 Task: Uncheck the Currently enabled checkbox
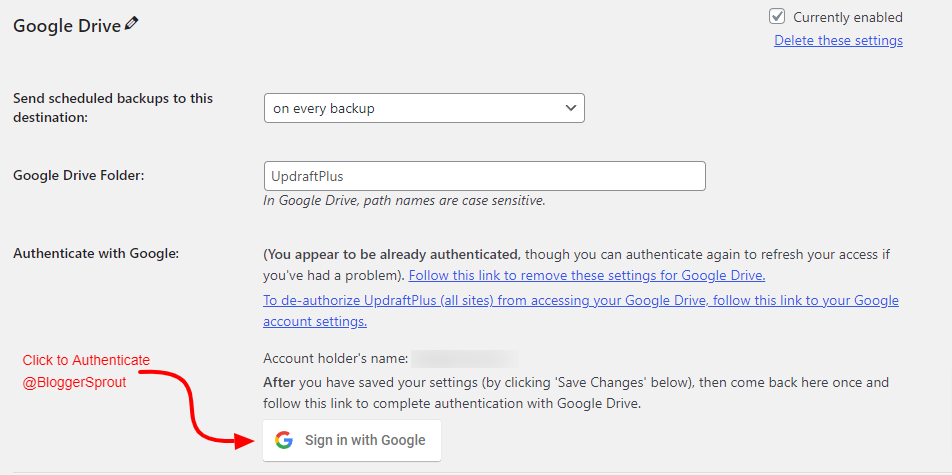pos(777,17)
